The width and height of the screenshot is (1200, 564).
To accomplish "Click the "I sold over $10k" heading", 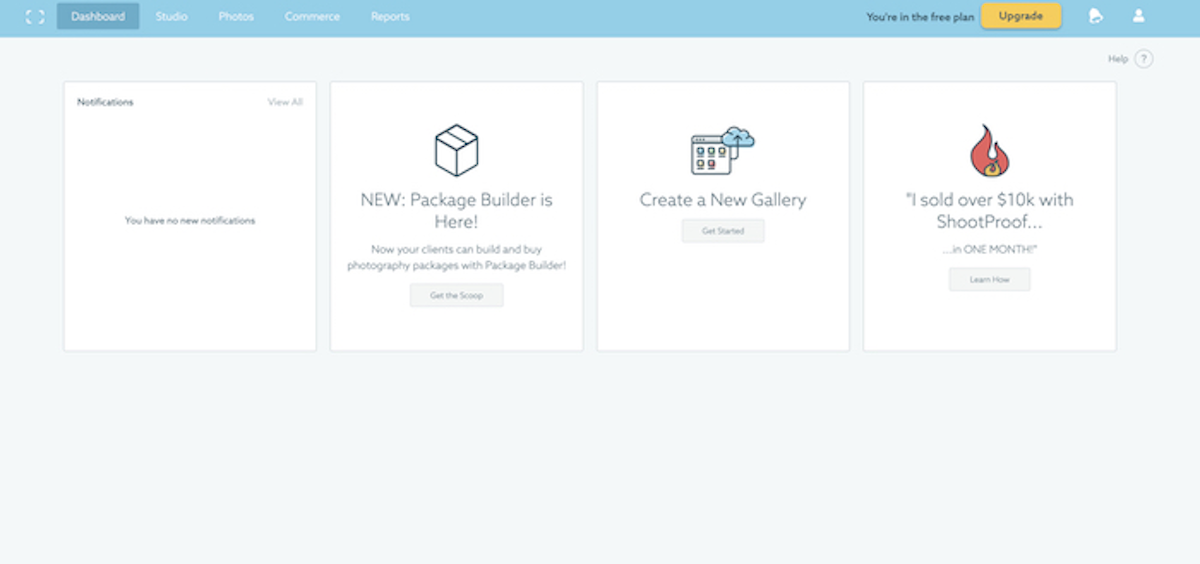I will pyautogui.click(x=990, y=211).
